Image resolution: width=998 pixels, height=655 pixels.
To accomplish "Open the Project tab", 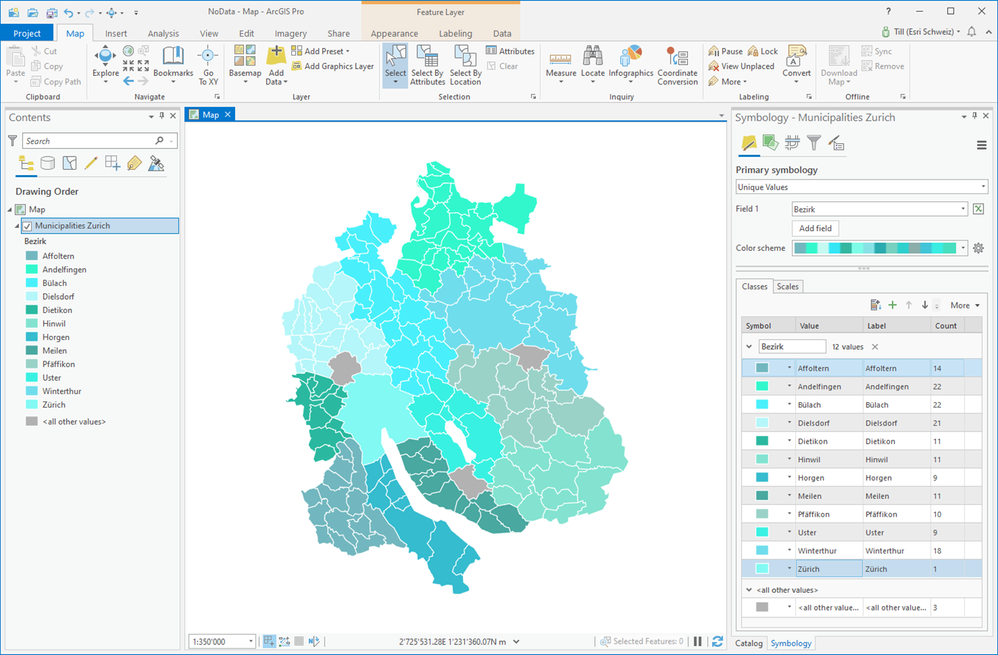I will click(x=27, y=33).
